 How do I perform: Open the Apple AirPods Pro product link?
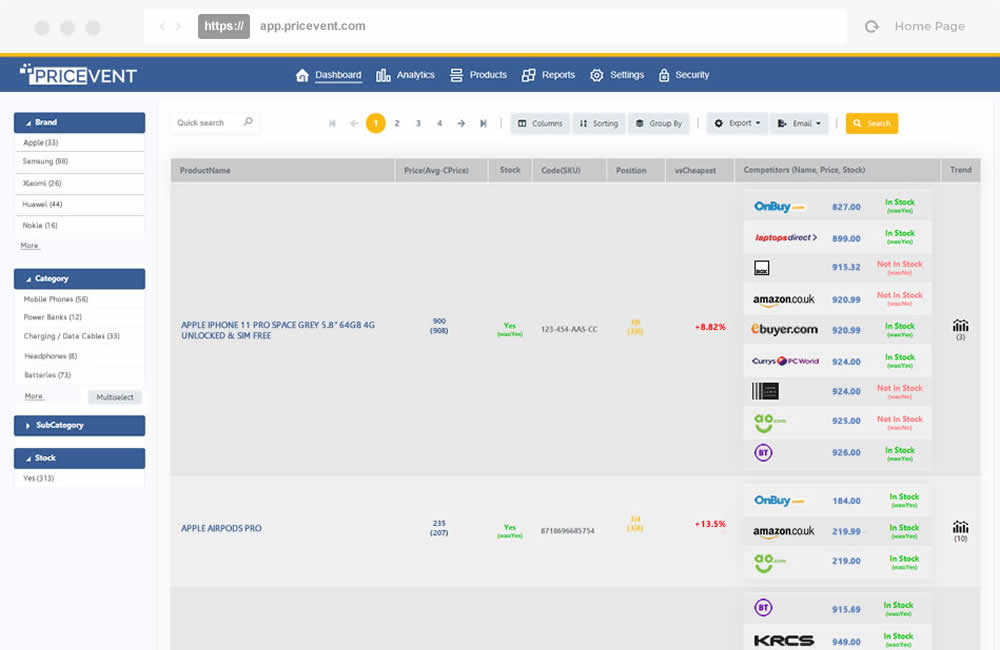(221, 528)
